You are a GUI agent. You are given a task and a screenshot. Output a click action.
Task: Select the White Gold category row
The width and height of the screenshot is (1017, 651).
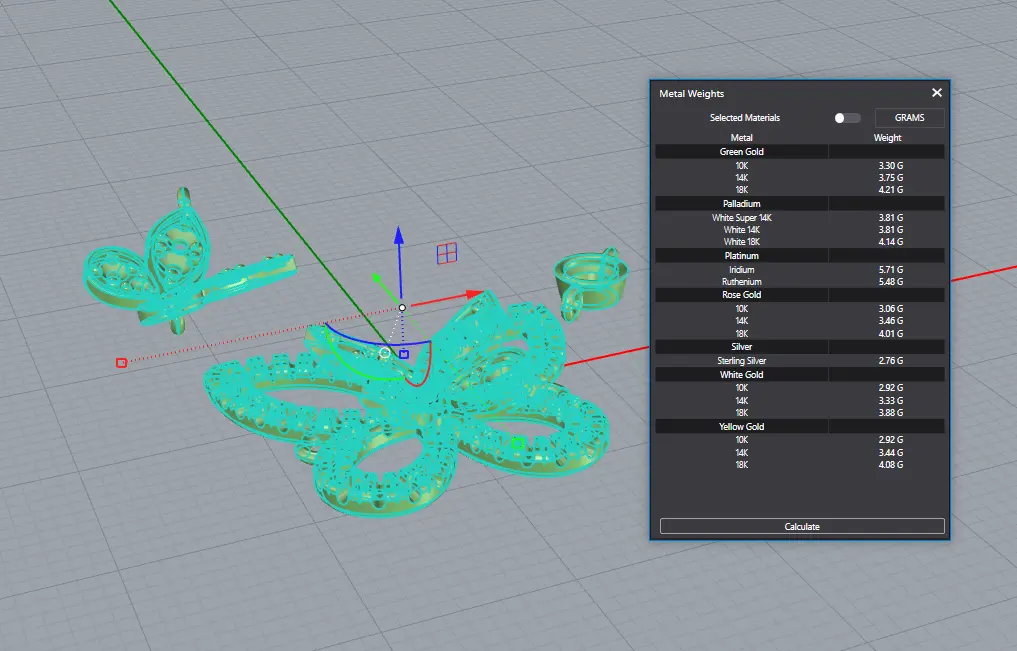(800, 375)
